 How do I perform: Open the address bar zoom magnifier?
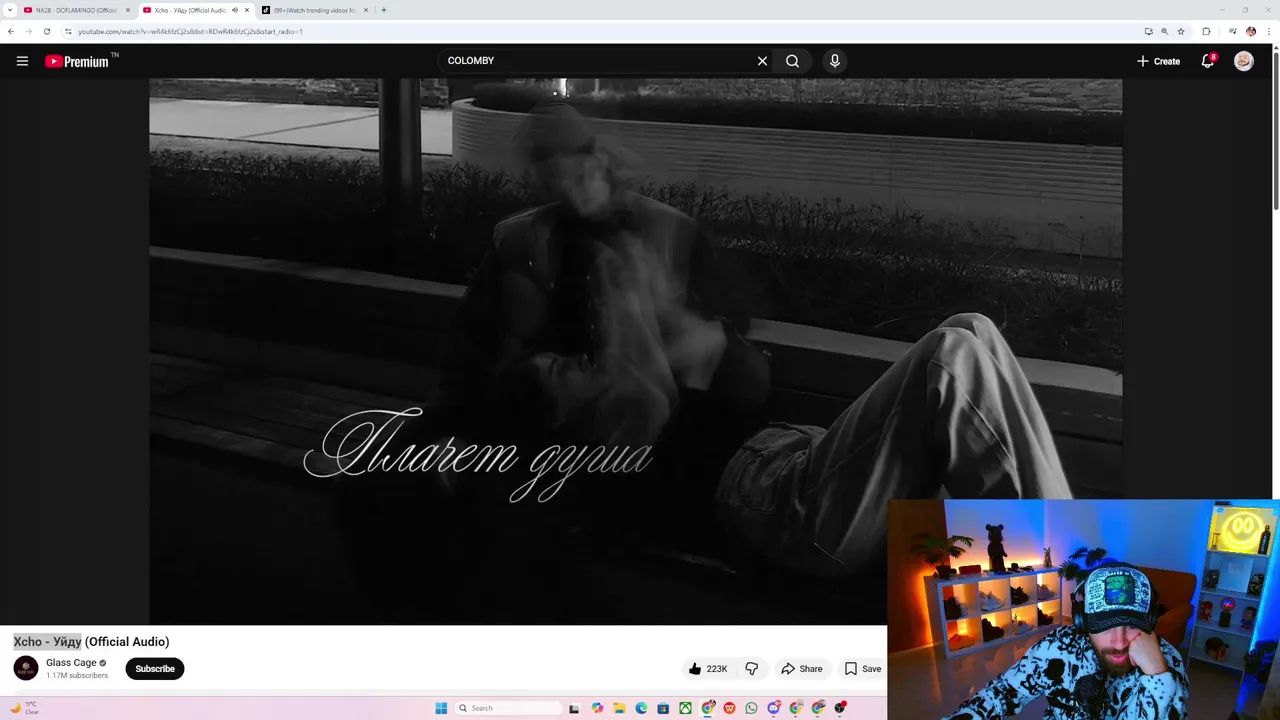point(1164,31)
